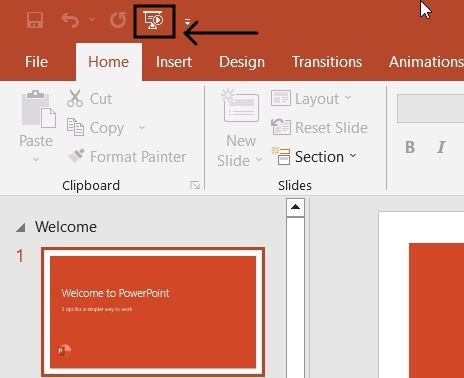Click the Undo arrow icon
The image size is (464, 378).
(70, 20)
